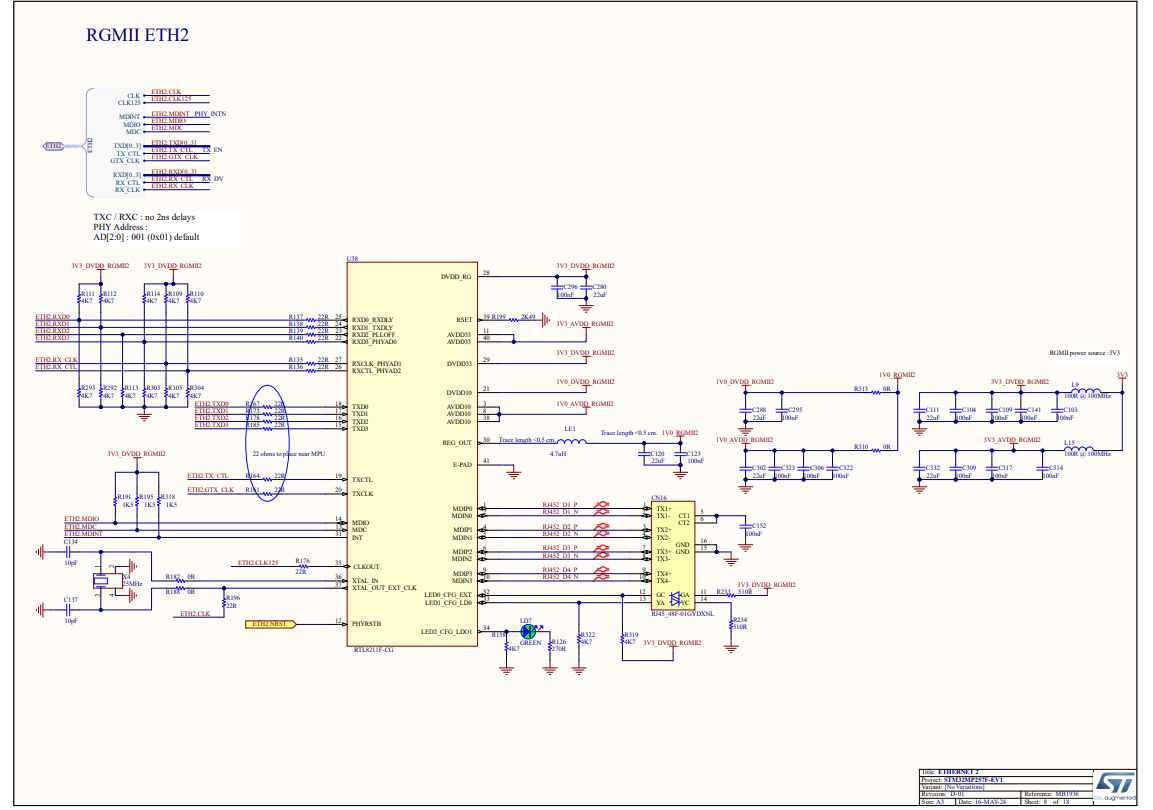The image size is (1153, 810).
Task: Click the DVDD_RG pin name on U38
Action: coord(456,277)
